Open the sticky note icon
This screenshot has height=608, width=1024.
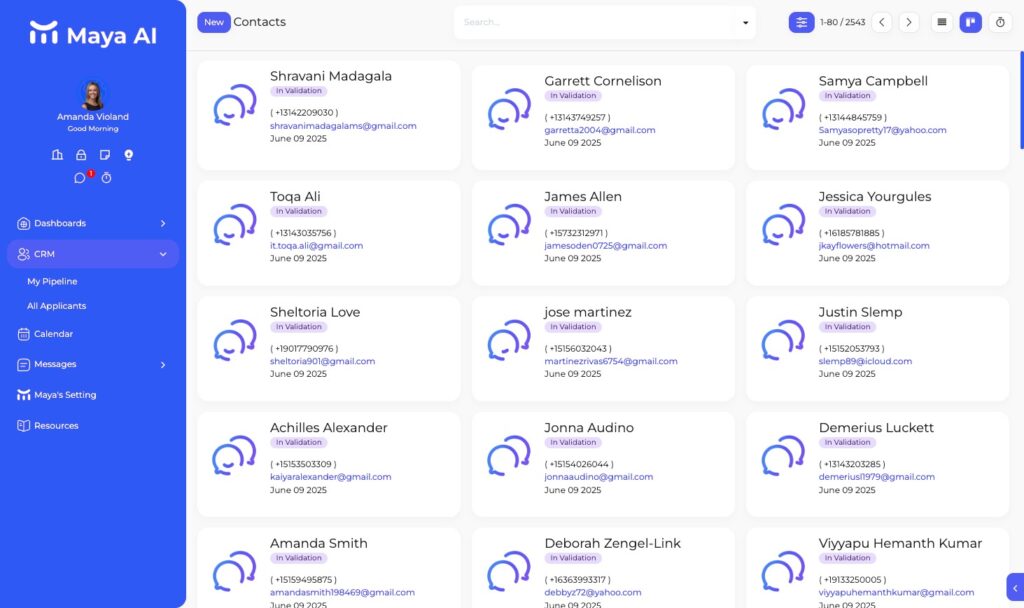pos(104,155)
